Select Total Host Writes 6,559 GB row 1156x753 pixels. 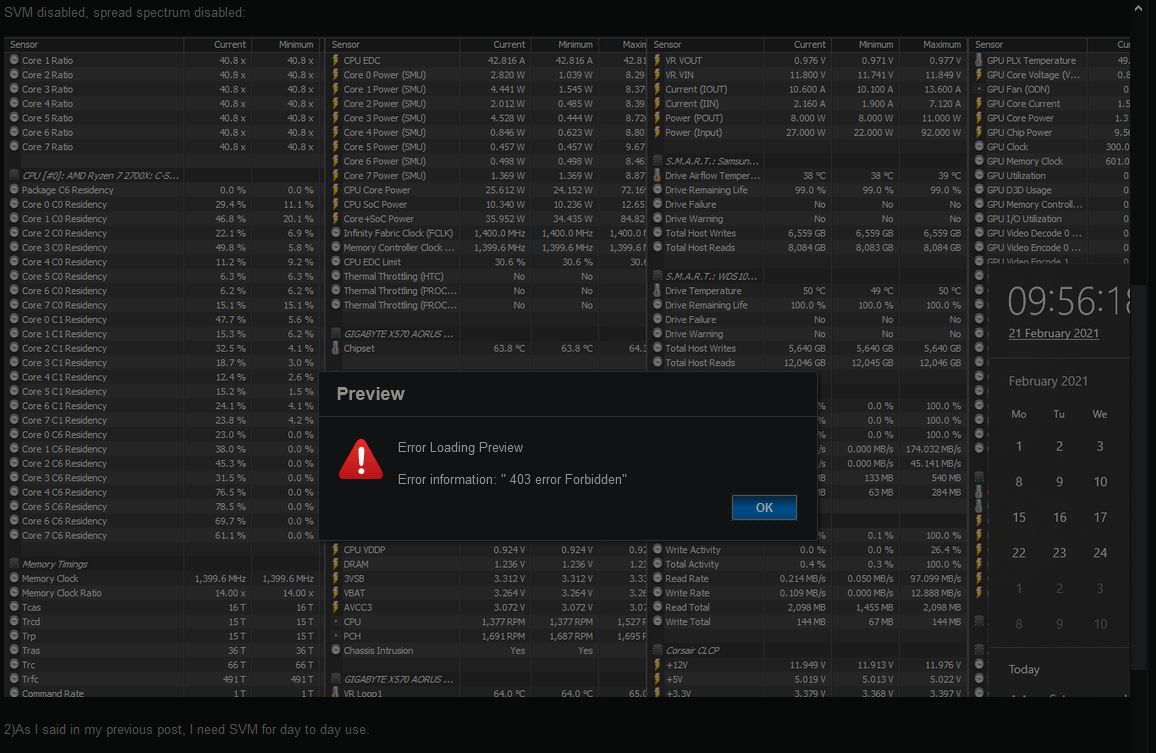pos(807,233)
